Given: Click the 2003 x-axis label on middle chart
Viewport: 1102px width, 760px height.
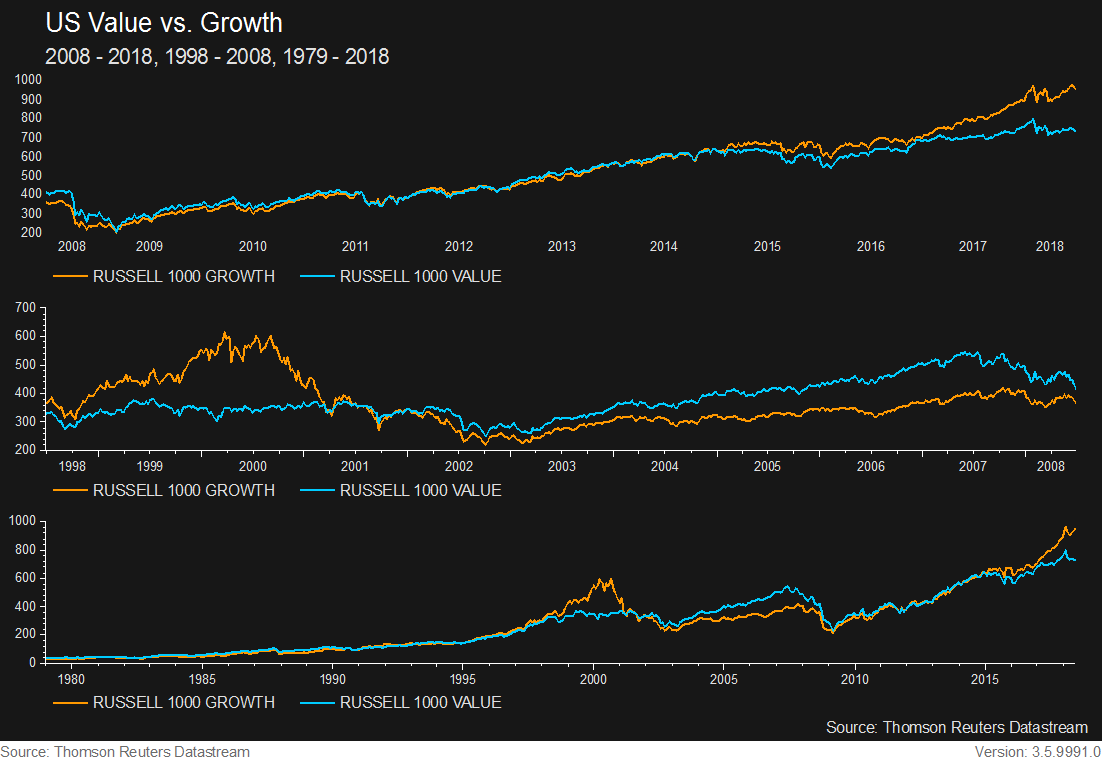Looking at the screenshot, I should (x=562, y=466).
